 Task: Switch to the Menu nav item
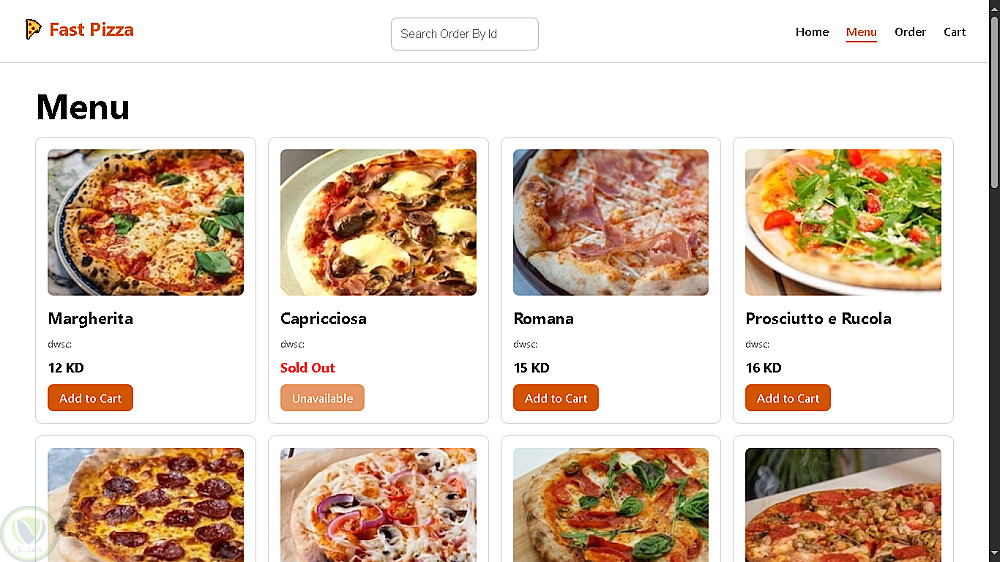861,32
